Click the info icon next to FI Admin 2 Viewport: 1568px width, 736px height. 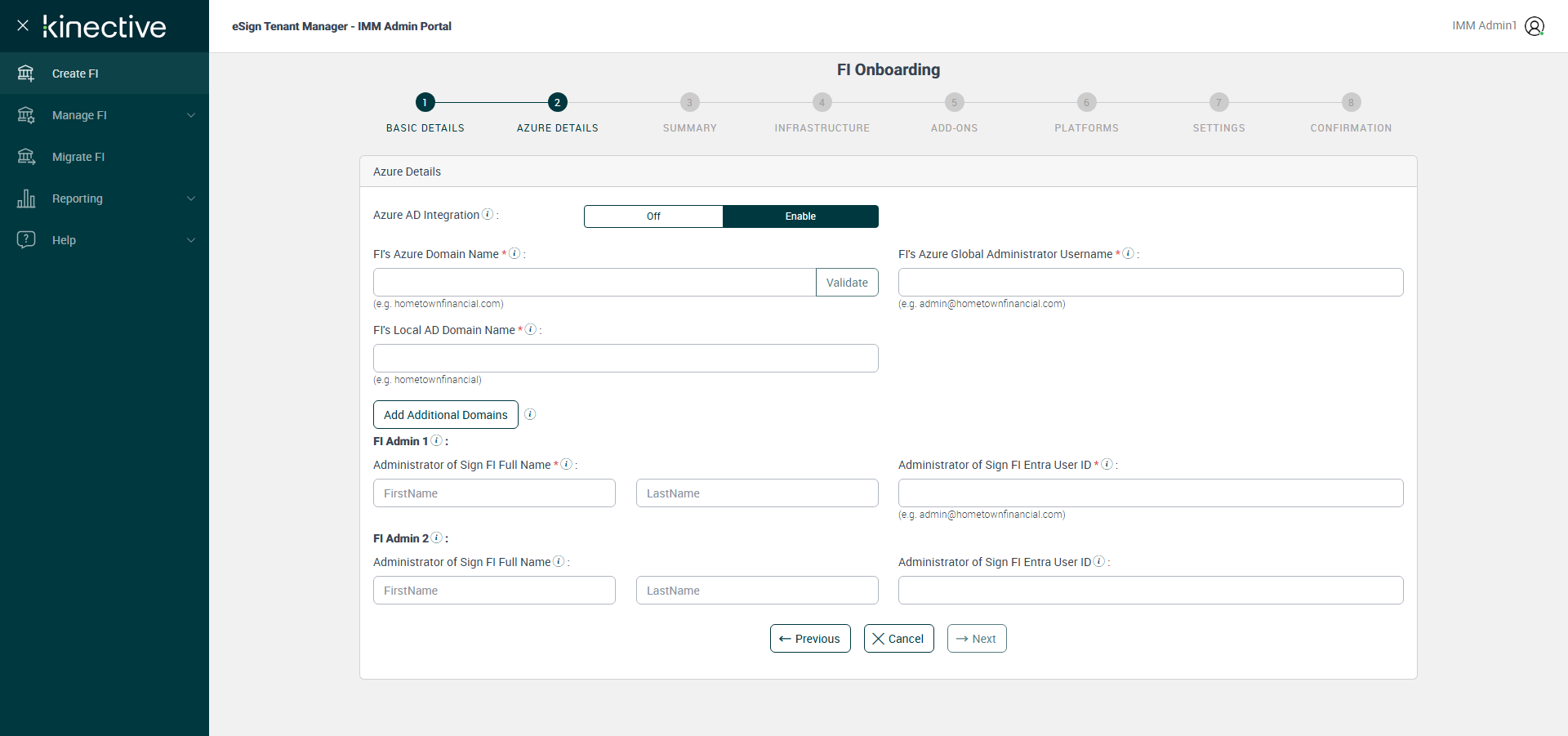pos(437,538)
